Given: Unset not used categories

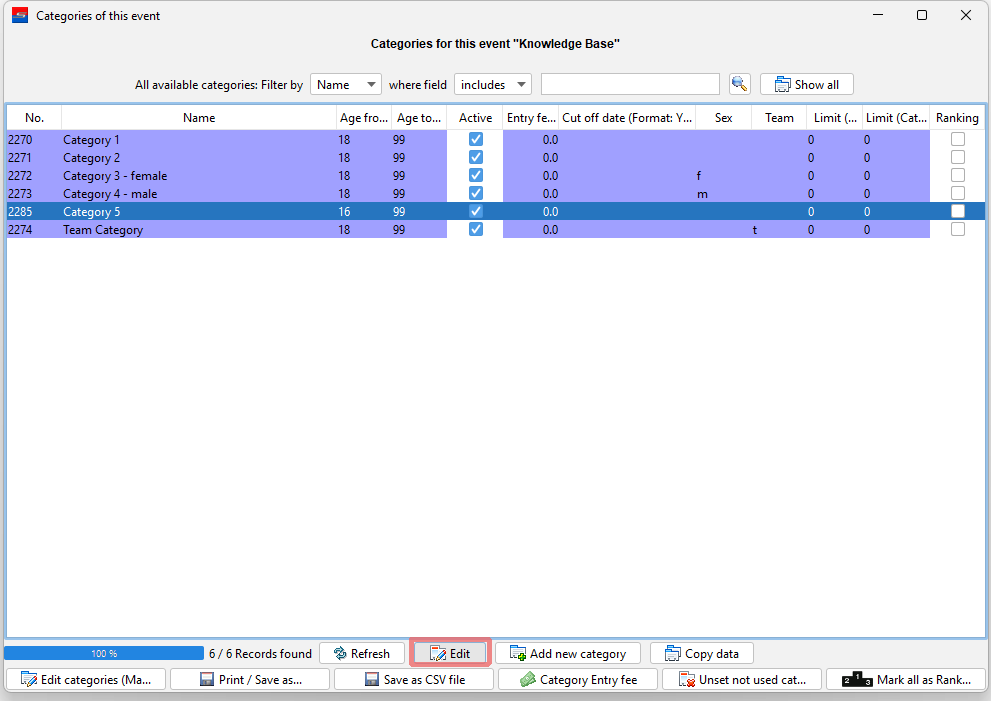Looking at the screenshot, I should coord(742,679).
